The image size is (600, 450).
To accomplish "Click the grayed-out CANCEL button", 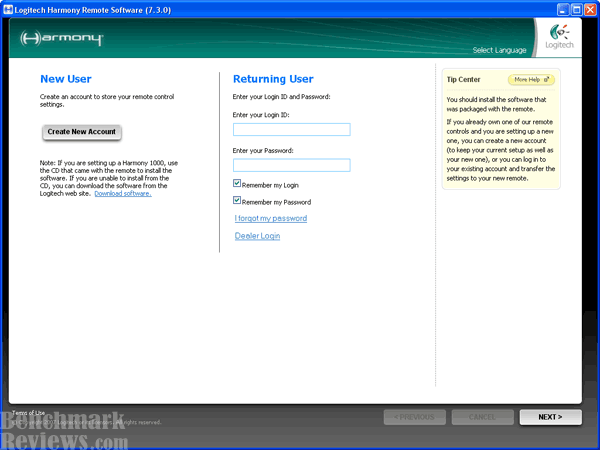I will point(482,417).
